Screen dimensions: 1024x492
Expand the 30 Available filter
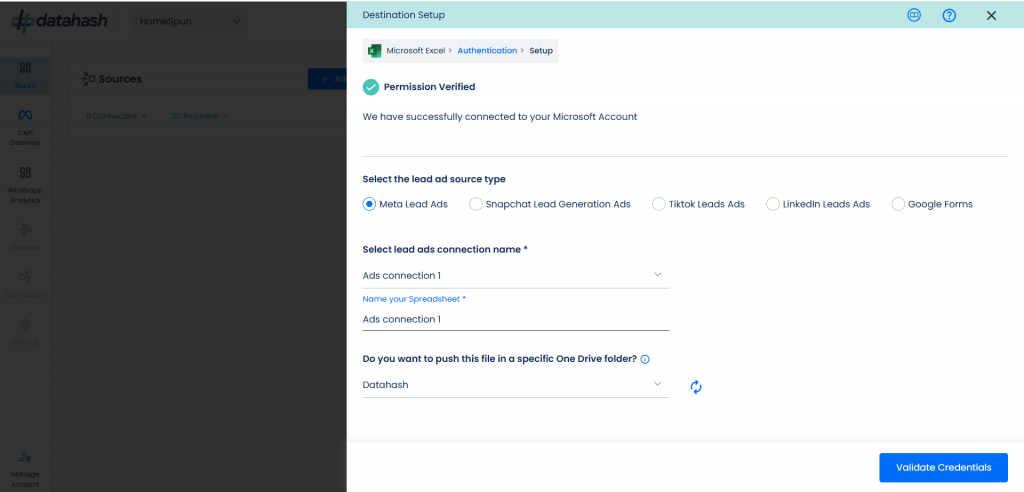tap(200, 116)
